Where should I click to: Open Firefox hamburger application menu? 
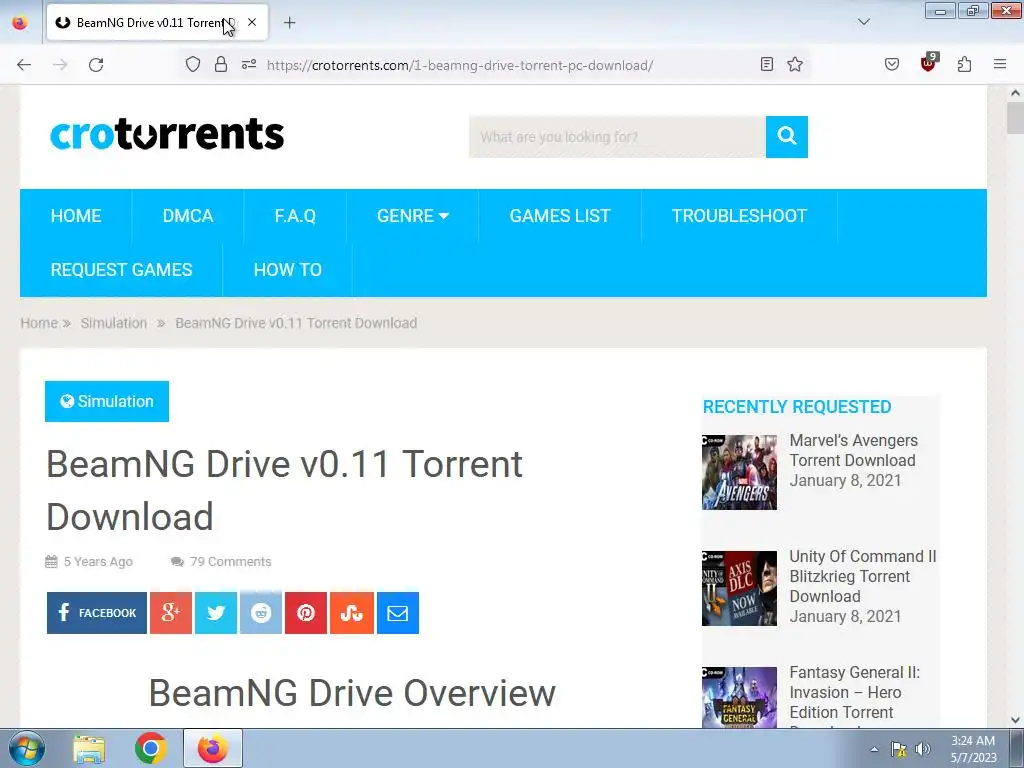(1000, 64)
